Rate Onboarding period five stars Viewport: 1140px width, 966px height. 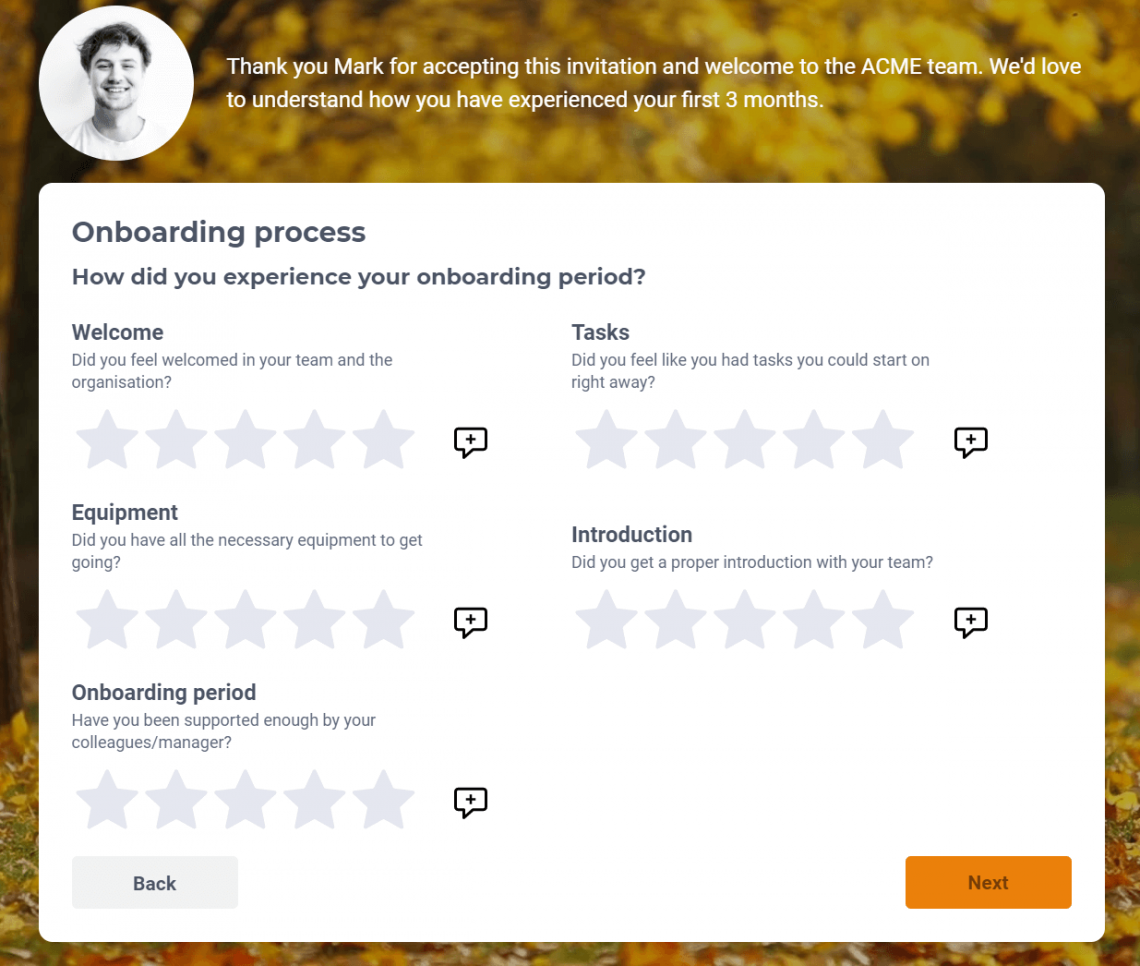(x=384, y=801)
